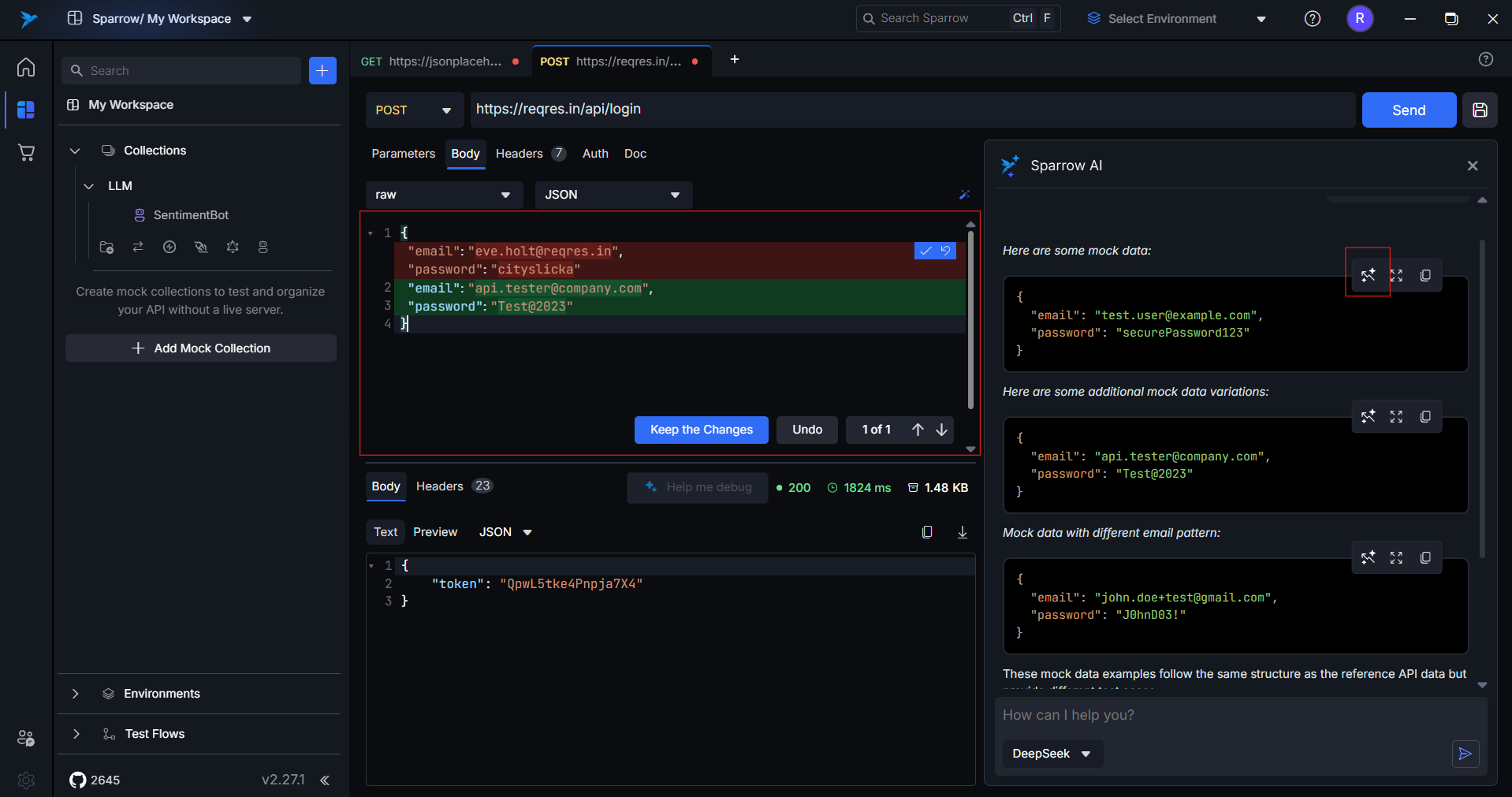
Task: Send the chat message with the arrow icon
Action: [1465, 754]
